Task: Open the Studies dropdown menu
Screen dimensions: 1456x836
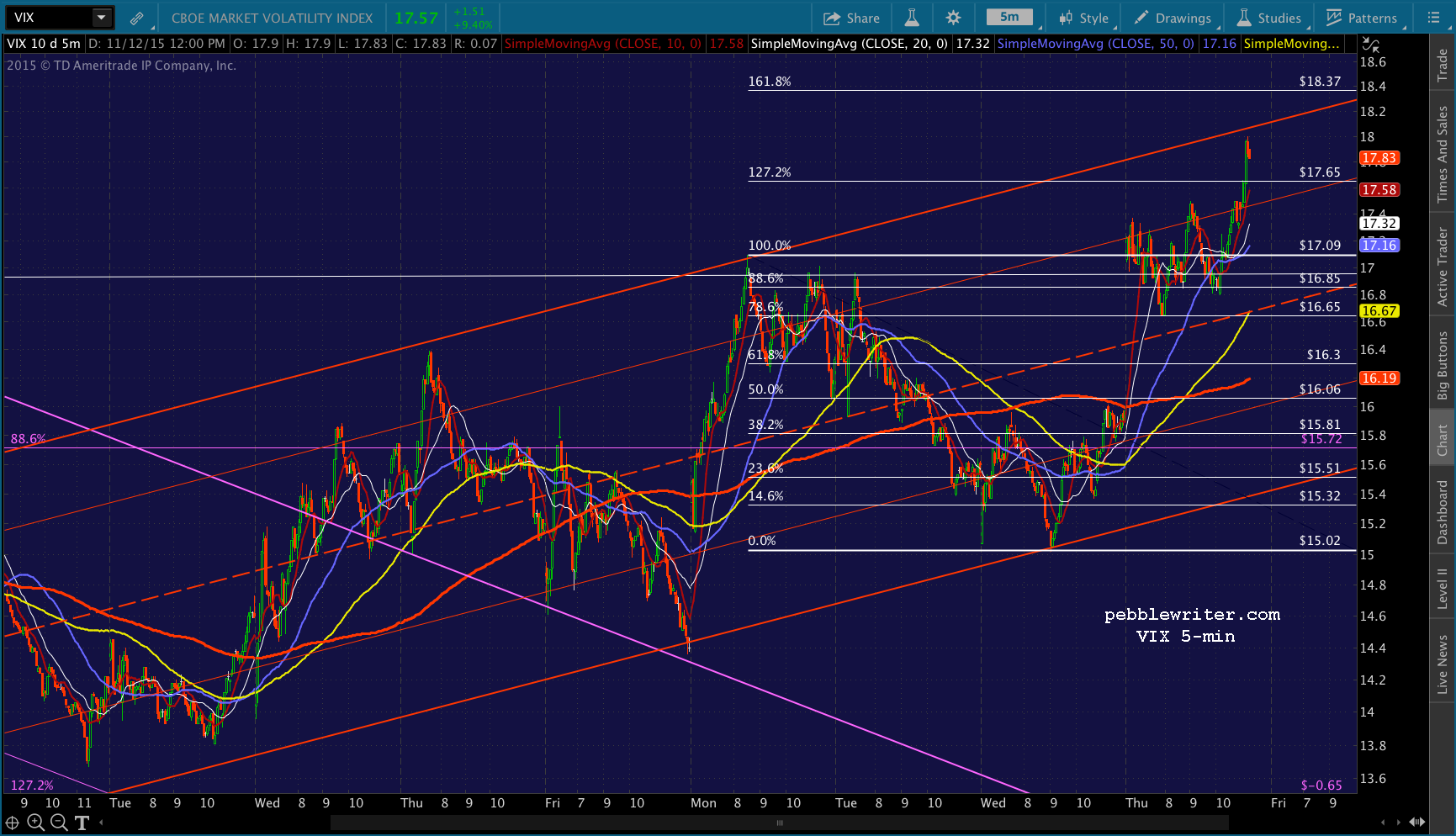Action: pyautogui.click(x=1269, y=18)
